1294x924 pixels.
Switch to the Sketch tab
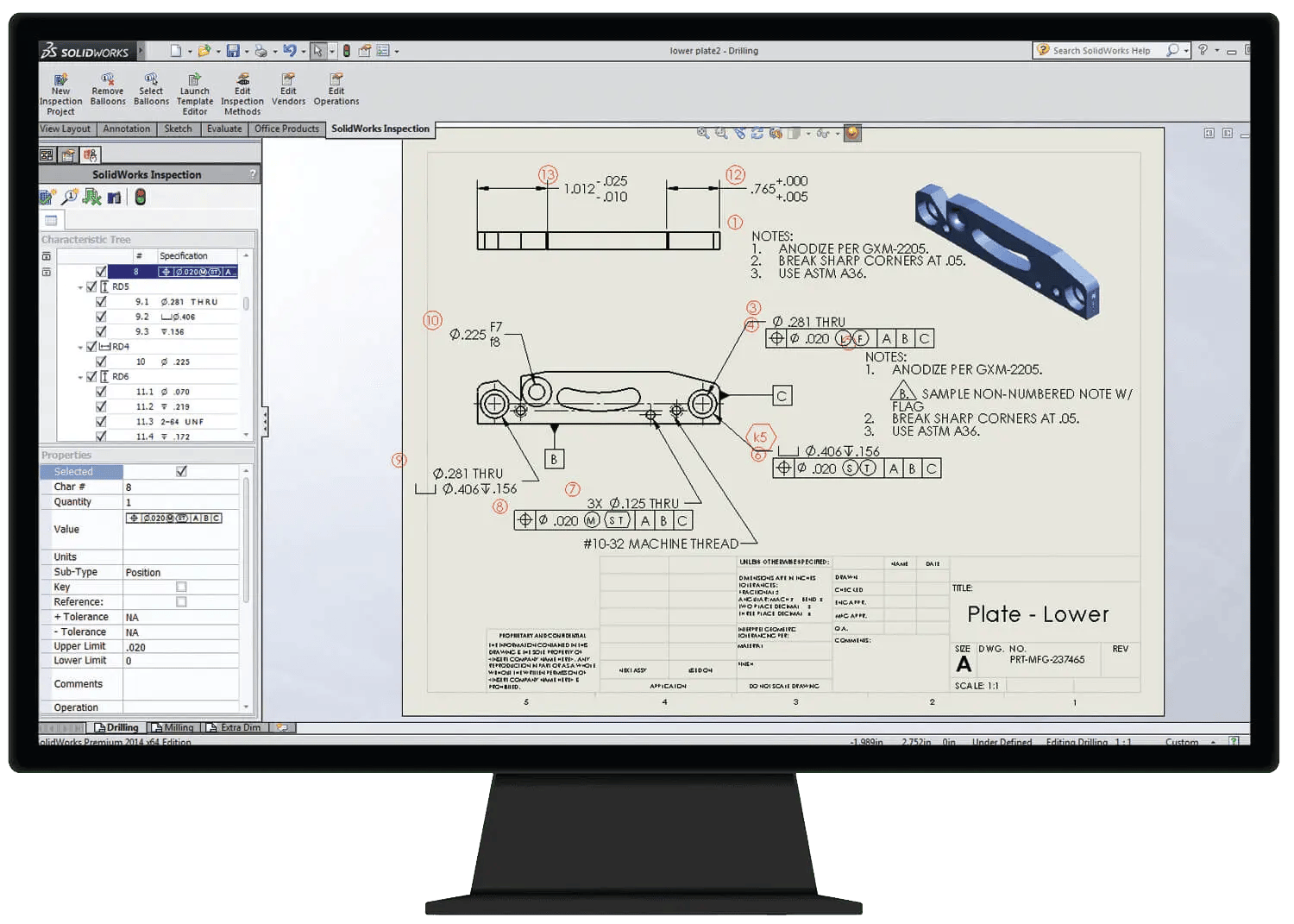[178, 129]
